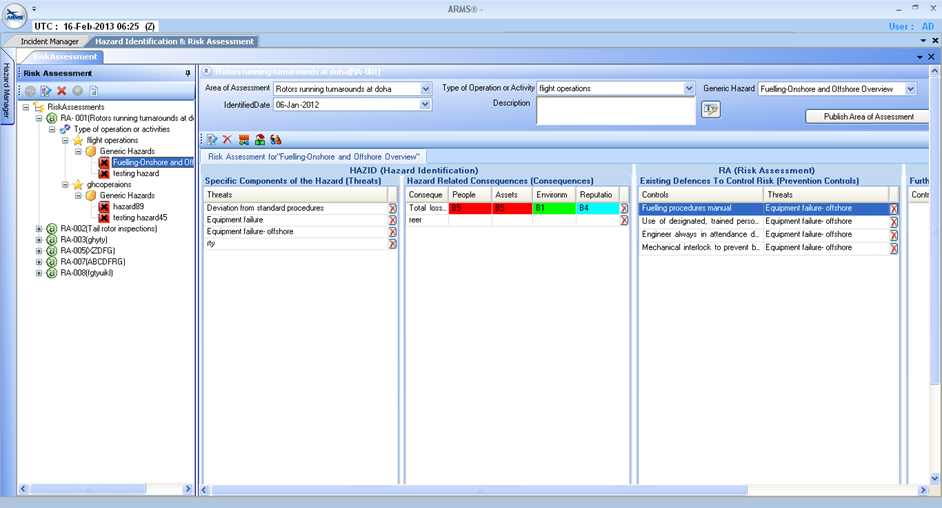Open the IdentifiedDate date picker dropdown
942x508 pixels.
[425, 104]
